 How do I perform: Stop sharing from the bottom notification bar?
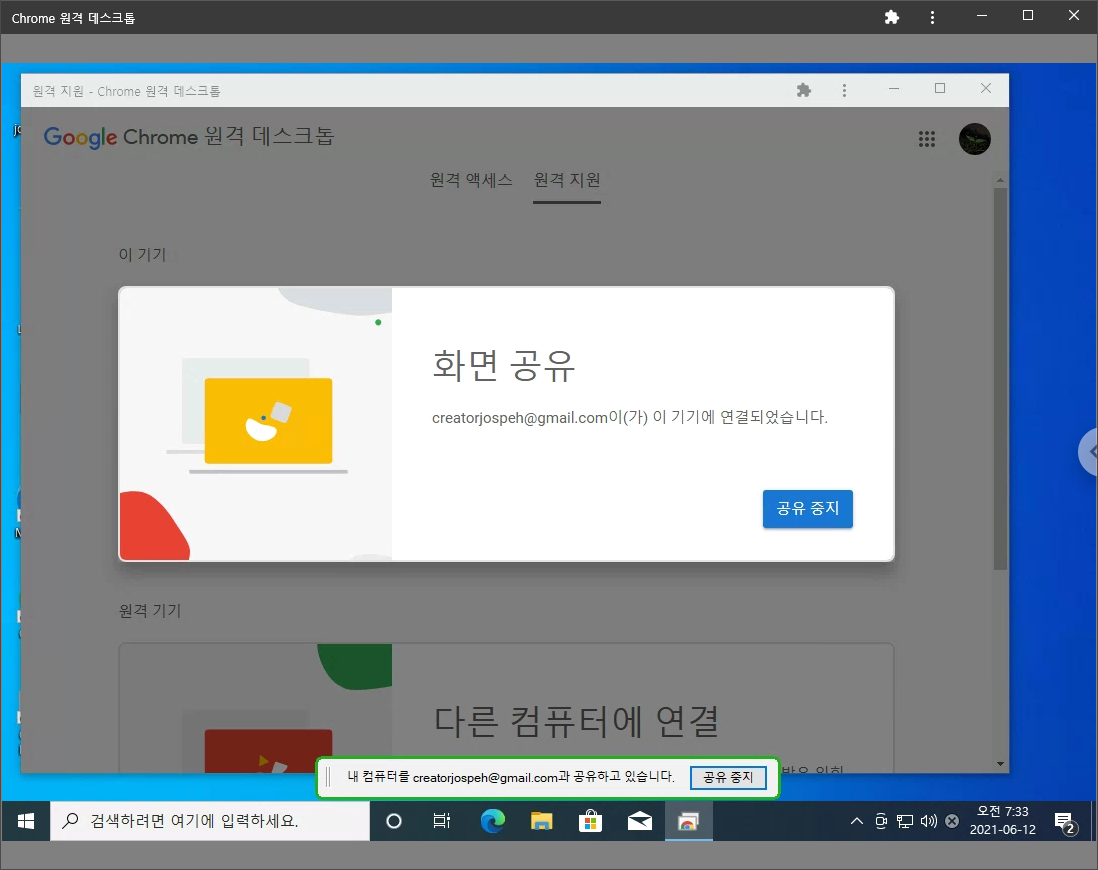click(728, 777)
